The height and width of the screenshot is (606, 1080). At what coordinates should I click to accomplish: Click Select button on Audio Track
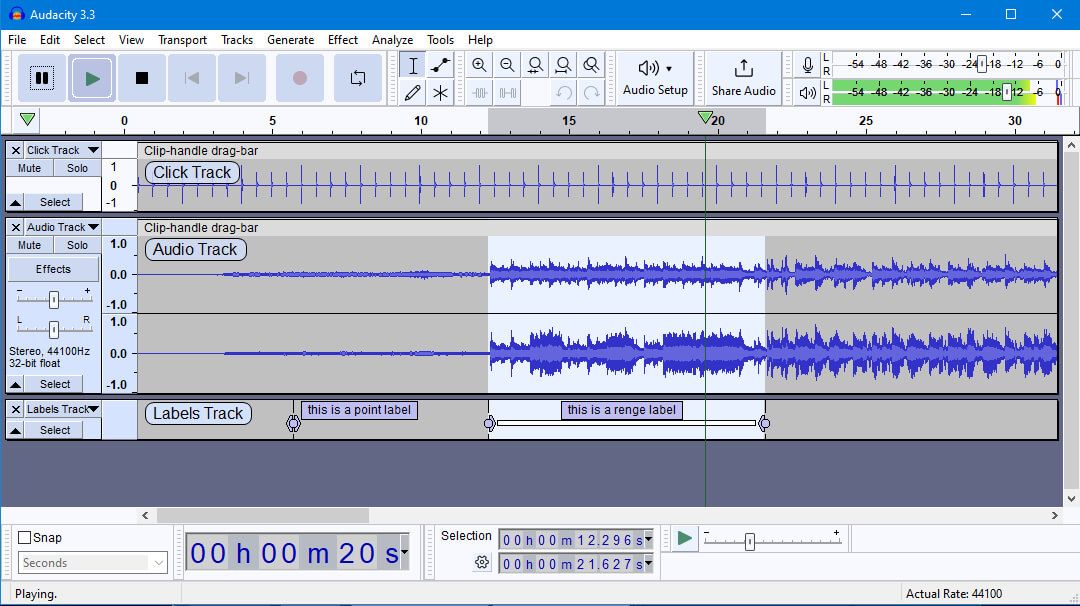[x=55, y=384]
